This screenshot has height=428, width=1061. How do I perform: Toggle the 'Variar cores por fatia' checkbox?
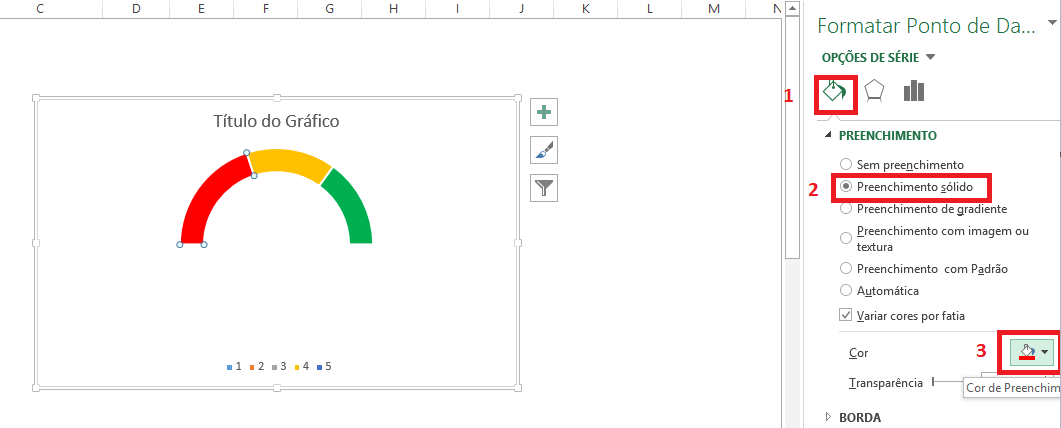coord(847,315)
